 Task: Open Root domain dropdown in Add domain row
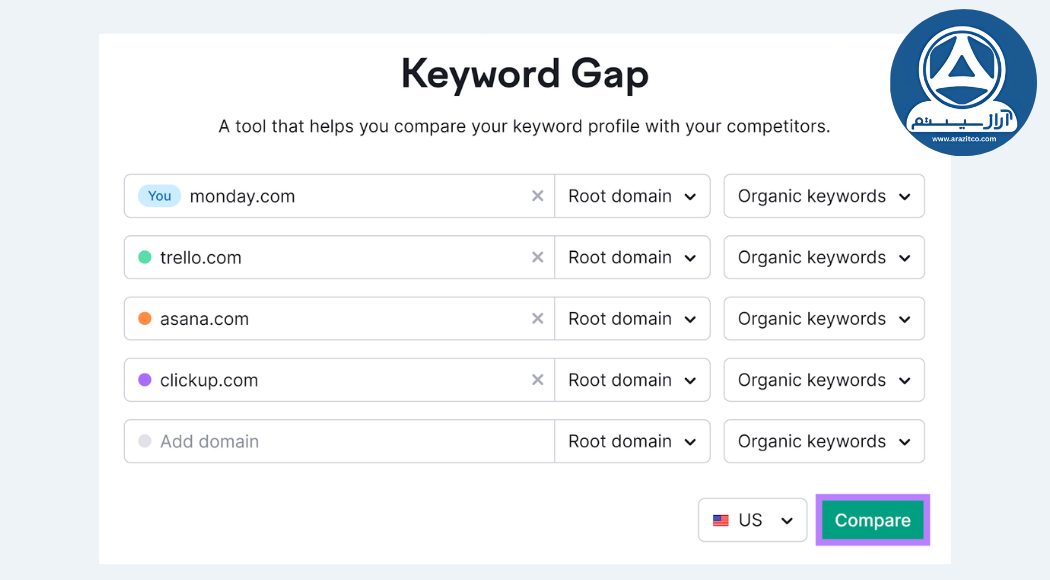[x=632, y=441]
